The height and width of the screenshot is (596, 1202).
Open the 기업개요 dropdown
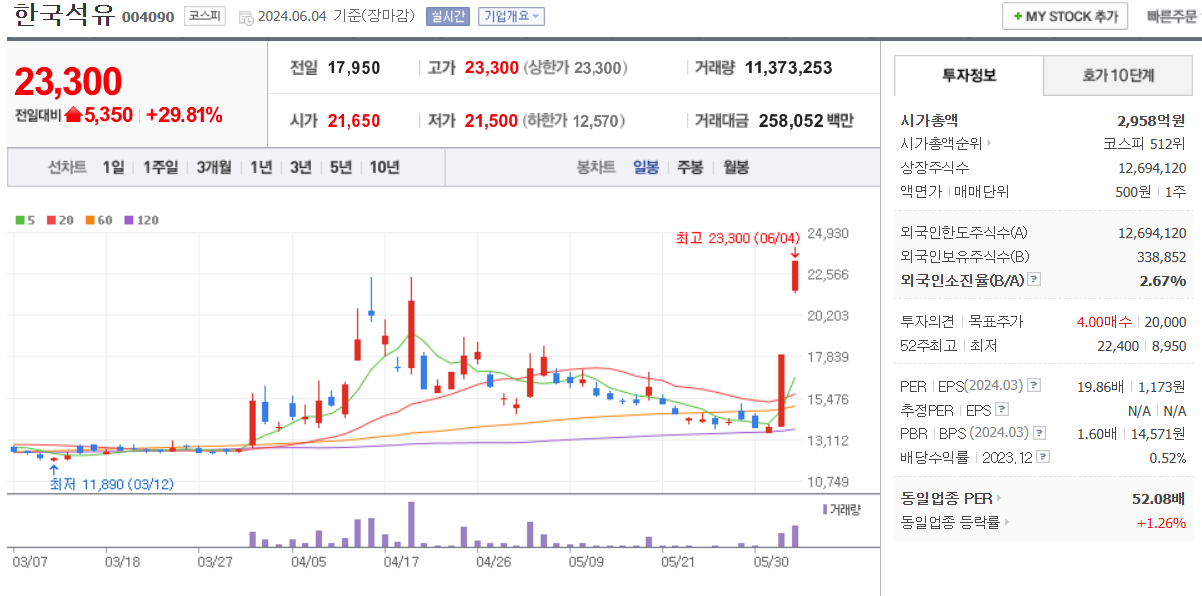point(511,16)
